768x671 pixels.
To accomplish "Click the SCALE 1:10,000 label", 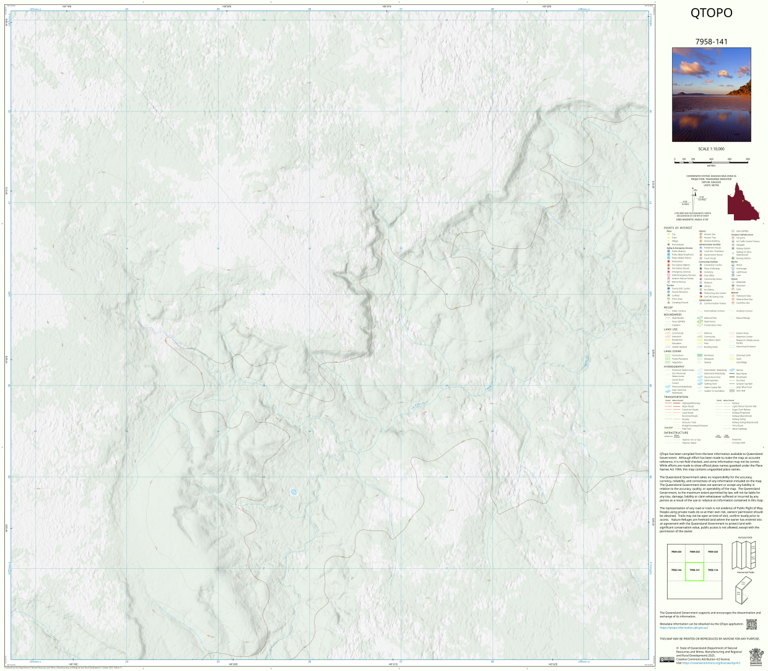I will [711, 149].
